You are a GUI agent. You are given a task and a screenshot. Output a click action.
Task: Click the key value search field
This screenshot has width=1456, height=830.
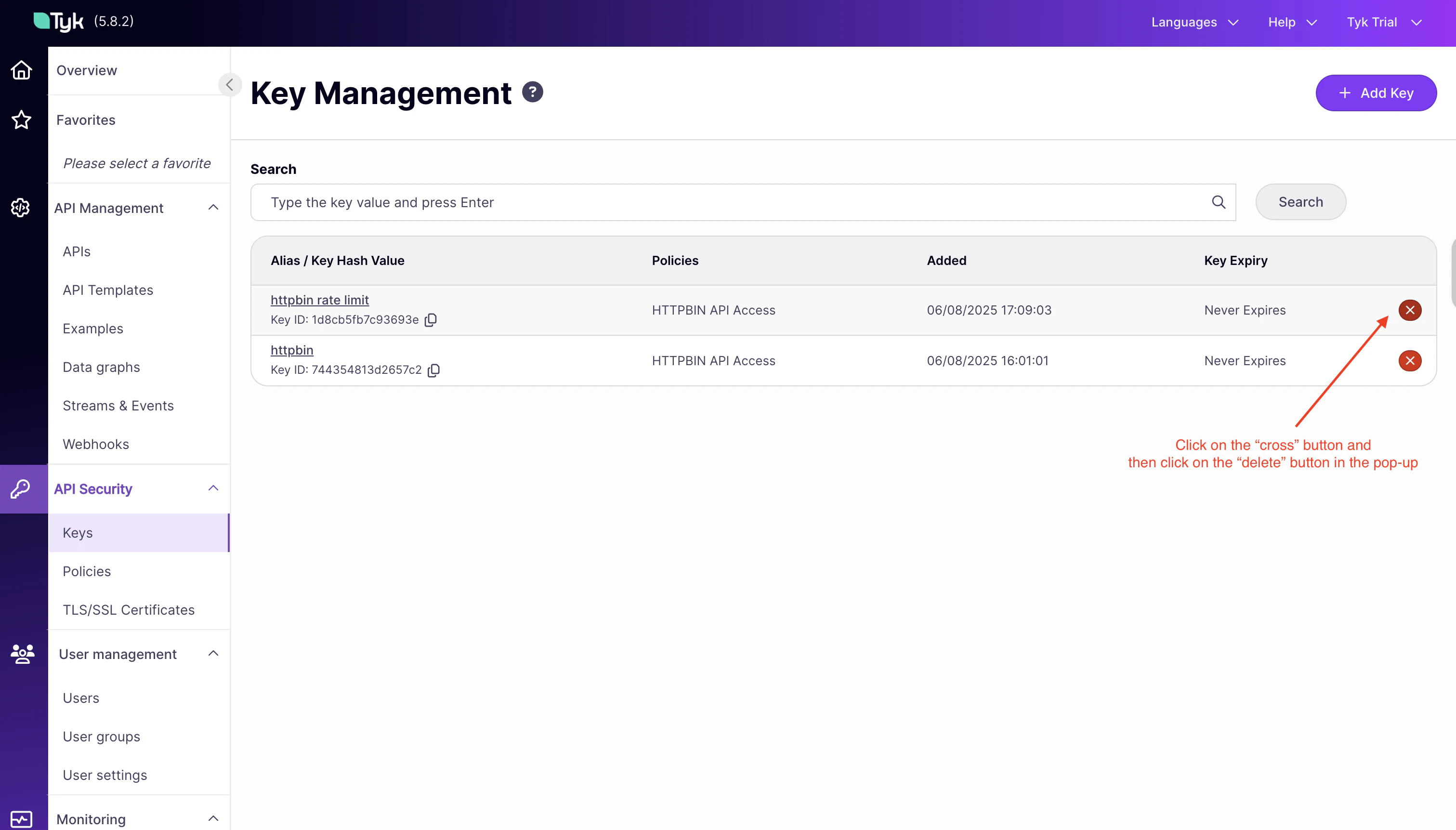(735, 202)
